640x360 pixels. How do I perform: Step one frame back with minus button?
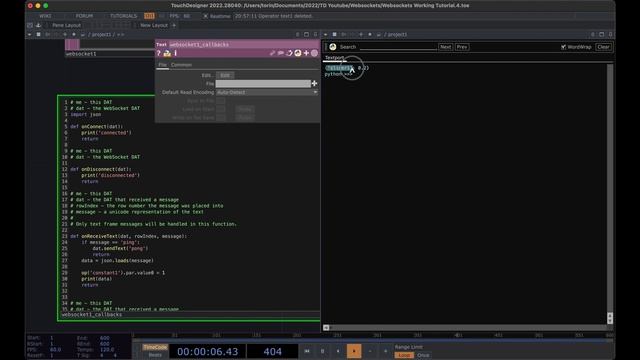370,351
